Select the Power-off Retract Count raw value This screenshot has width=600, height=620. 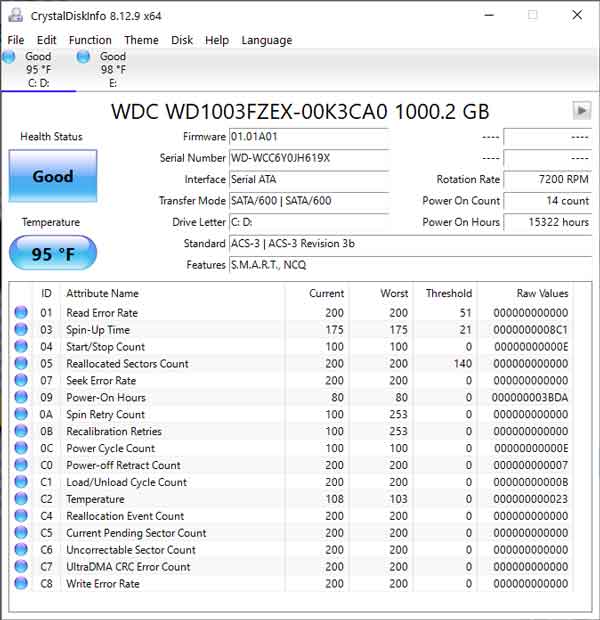click(531, 465)
